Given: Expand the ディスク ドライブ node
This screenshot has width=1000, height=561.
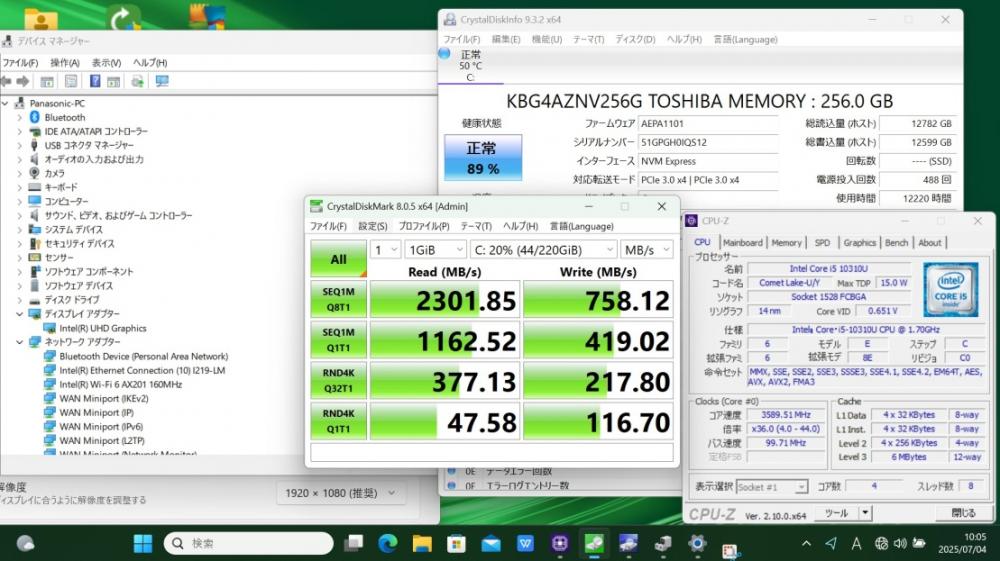Looking at the screenshot, I should click(x=19, y=300).
